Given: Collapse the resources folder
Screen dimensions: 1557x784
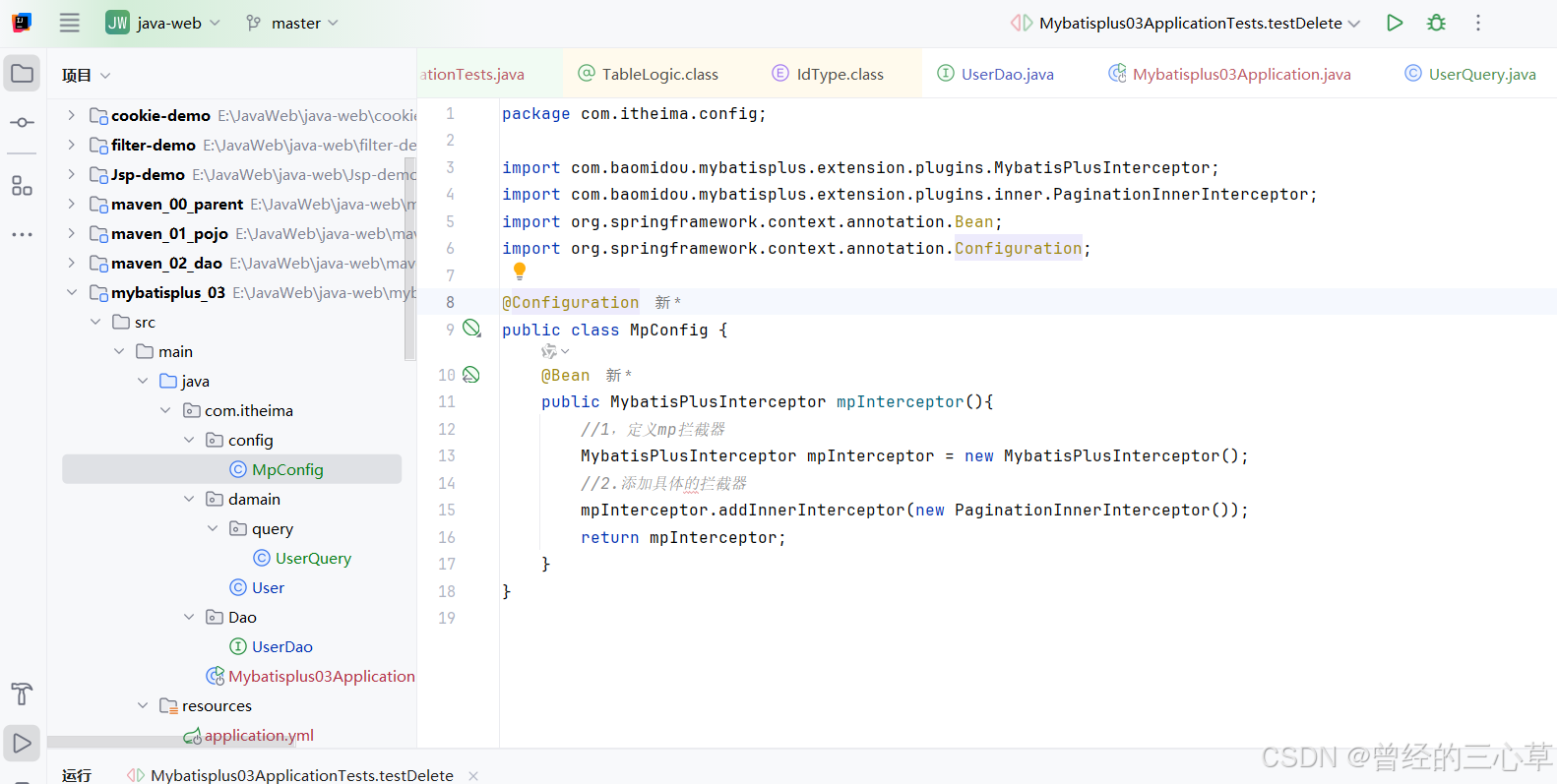Looking at the screenshot, I should tap(143, 705).
